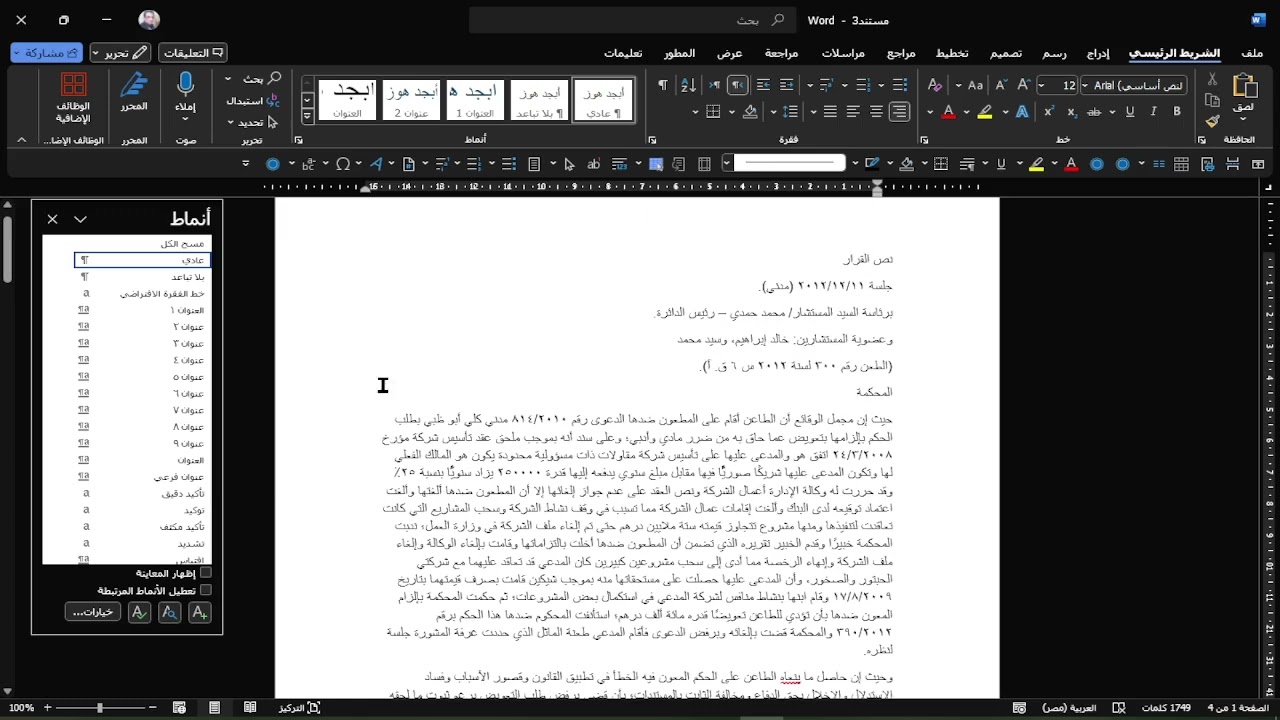1280x720 pixels.
Task: Select the Heading 2 (عنوان 2) style thumbnail
Action: (x=411, y=100)
